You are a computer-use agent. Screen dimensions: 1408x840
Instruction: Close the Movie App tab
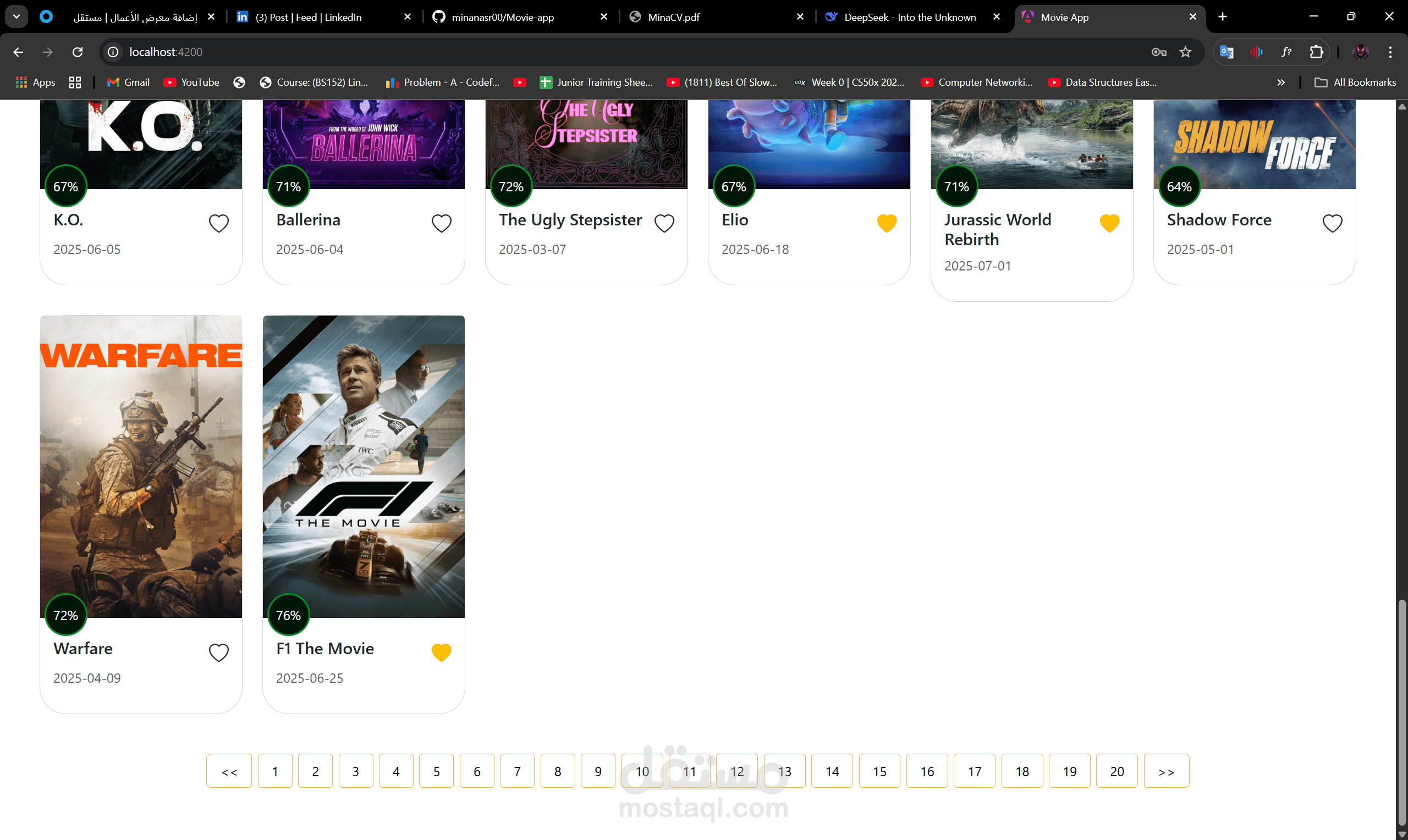pos(1192,17)
